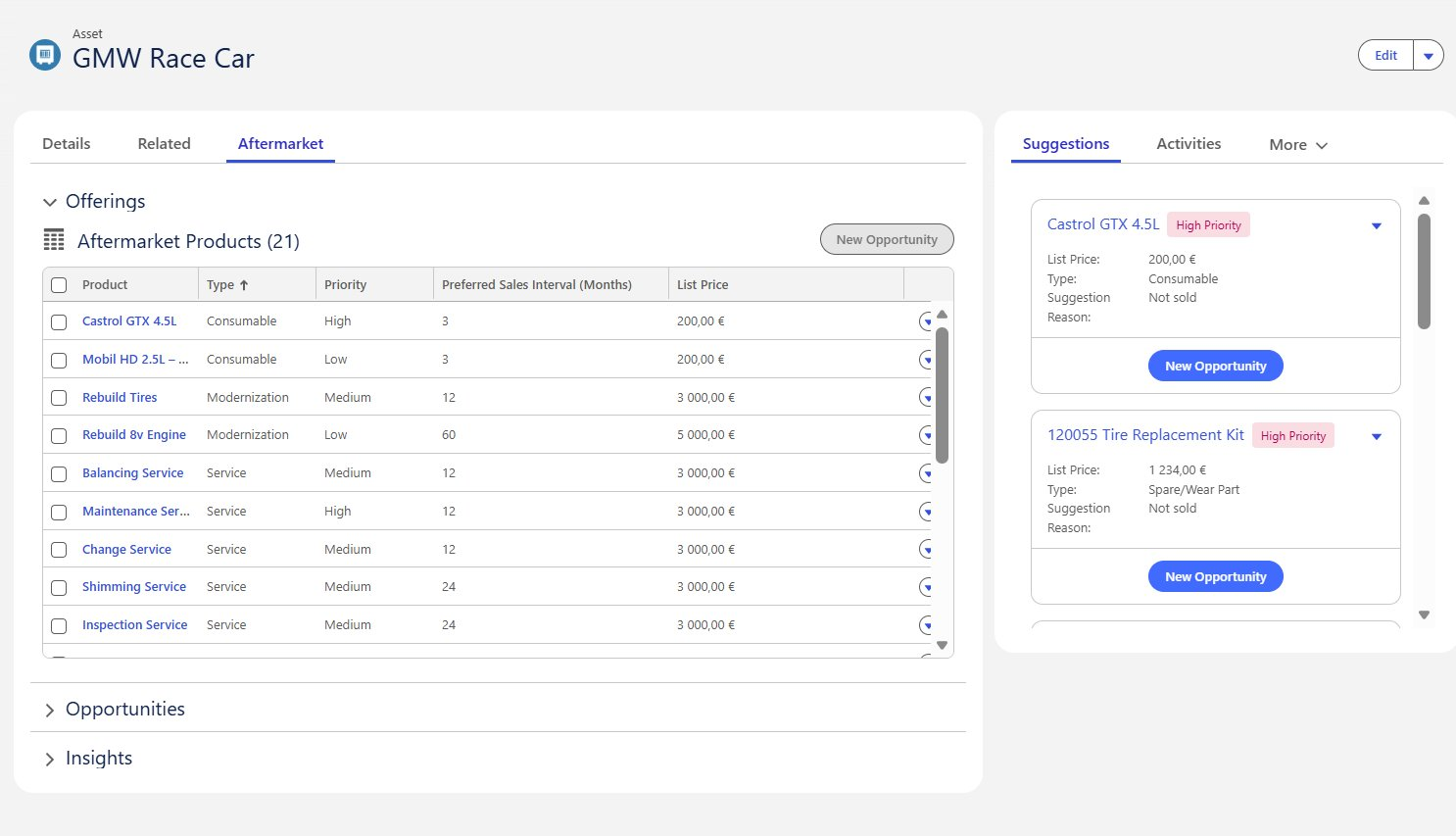The width and height of the screenshot is (1456, 836).
Task: Check the Inspection Service row checkbox
Action: (x=59, y=626)
